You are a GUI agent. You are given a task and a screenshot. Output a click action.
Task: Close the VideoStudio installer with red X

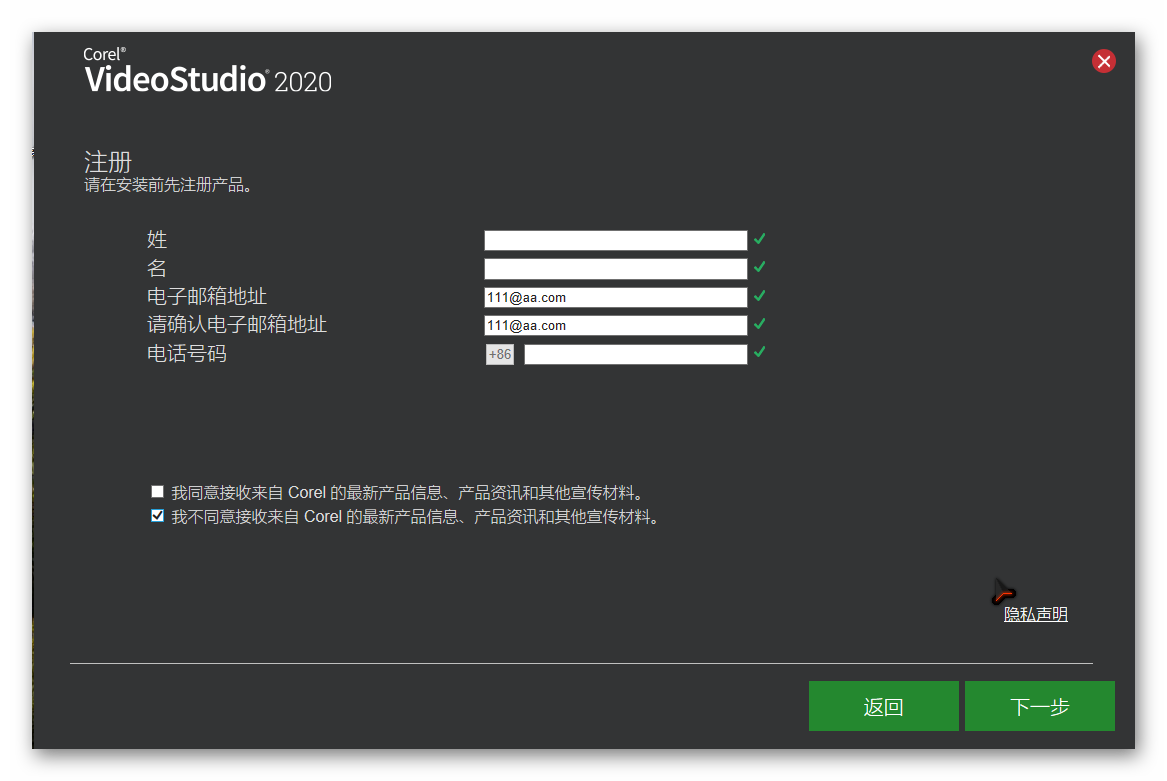point(1103,61)
